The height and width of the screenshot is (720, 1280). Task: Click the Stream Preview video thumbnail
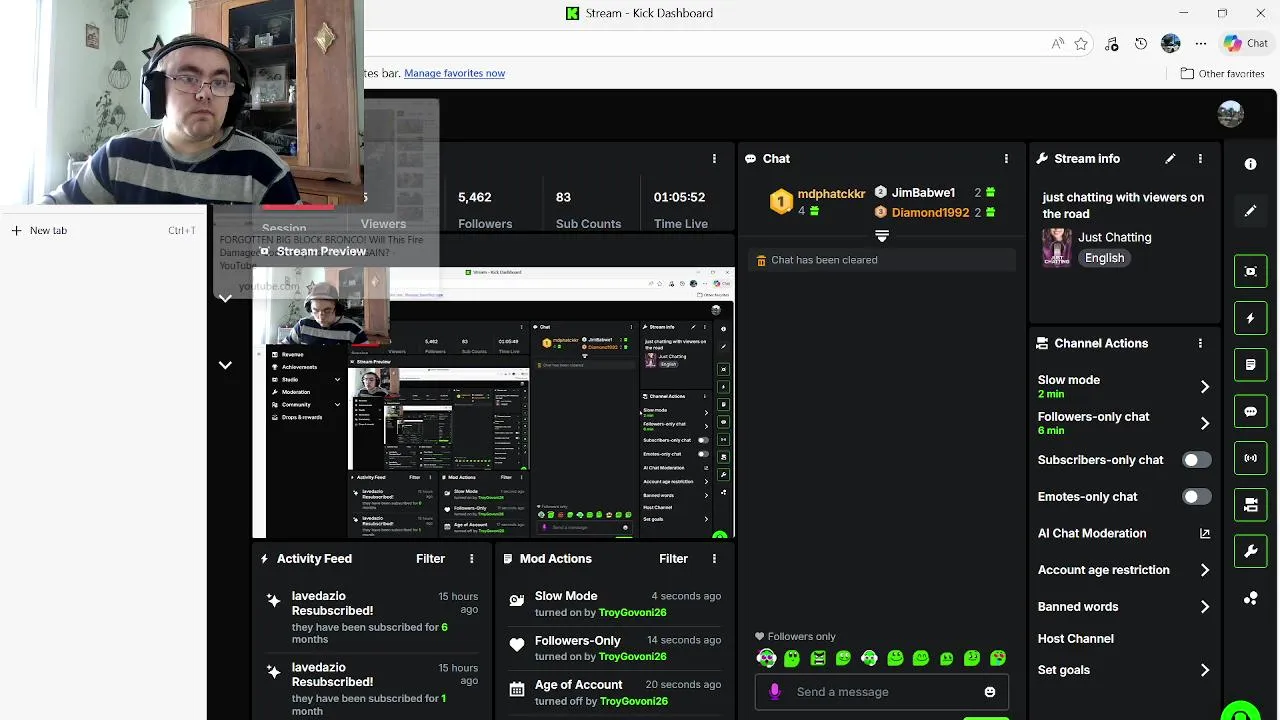pyautogui.click(x=494, y=403)
